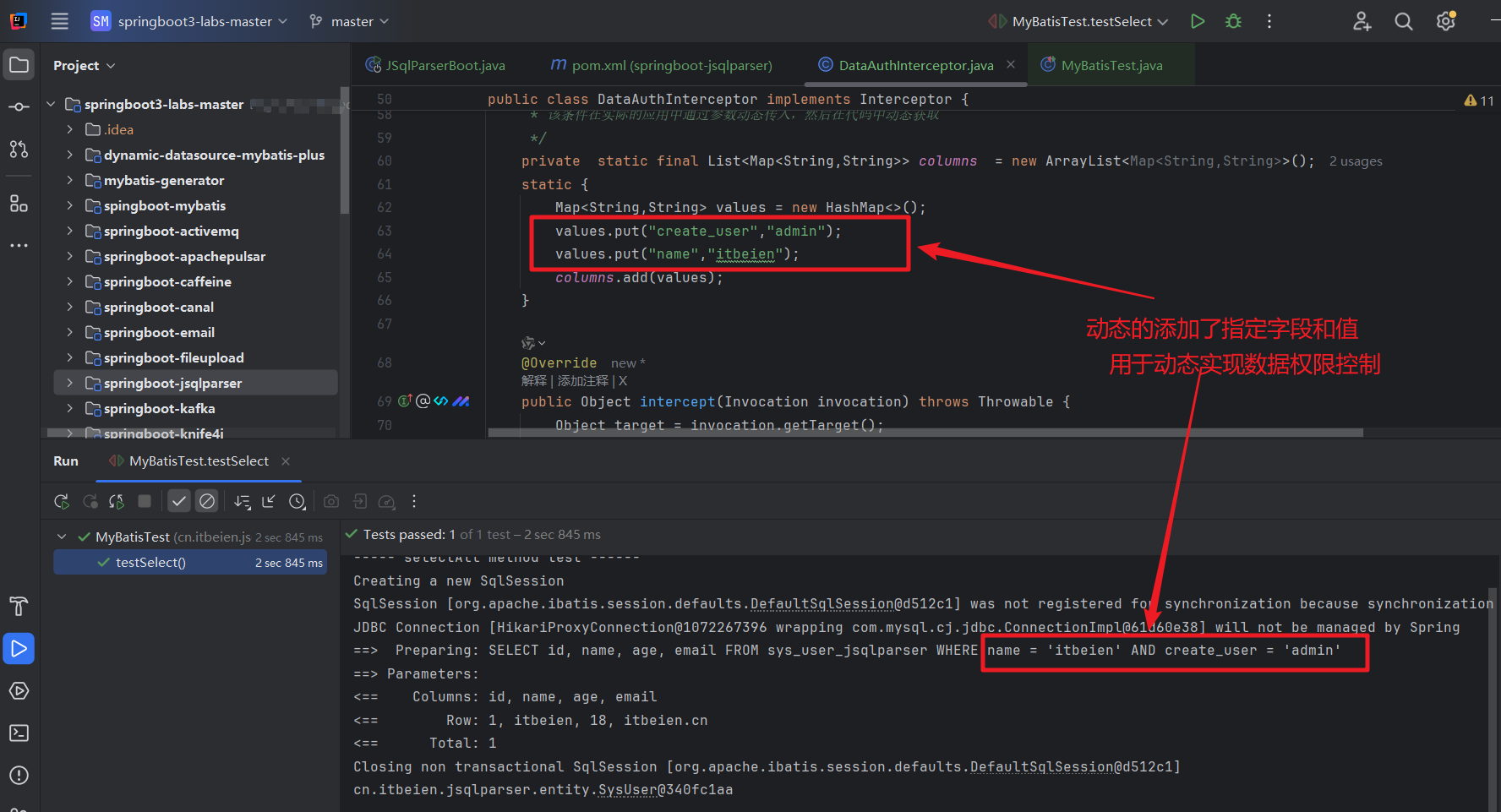Image resolution: width=1501 pixels, height=812 pixels.
Task: Open the Run tool window
Action: 19,648
